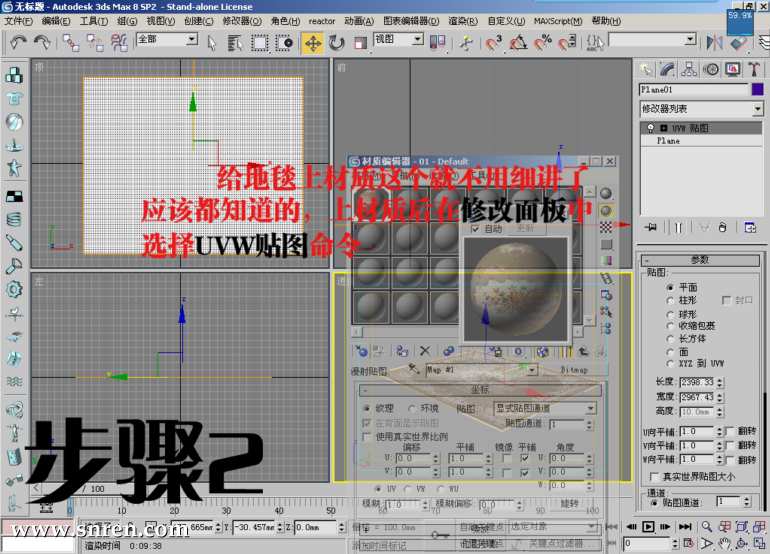
Task: Select the Unlink Selection tool
Action: pyautogui.click(x=95, y=43)
